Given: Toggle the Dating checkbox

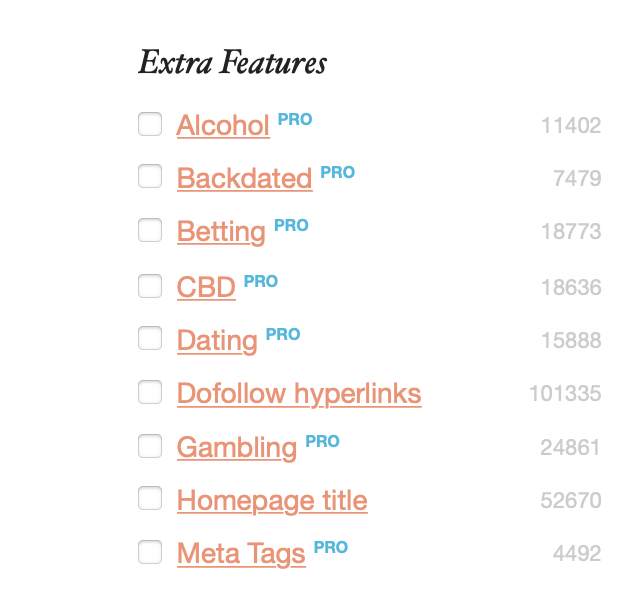Looking at the screenshot, I should click(x=150, y=339).
